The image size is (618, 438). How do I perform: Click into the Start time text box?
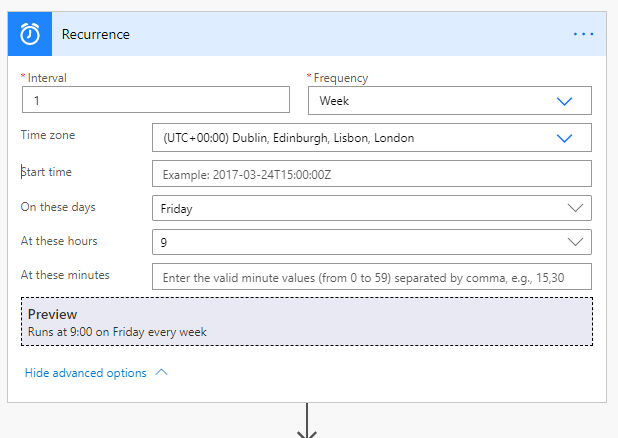[x=371, y=173]
